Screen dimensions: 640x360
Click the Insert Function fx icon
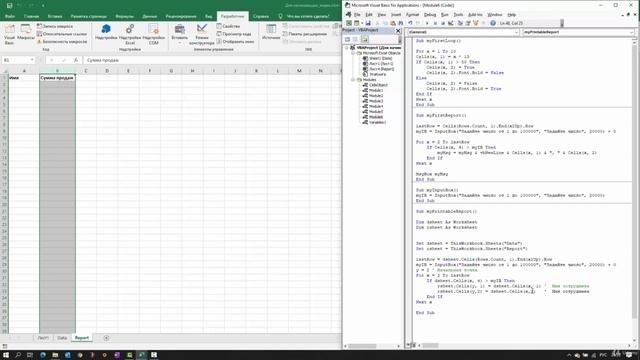pos(76,60)
